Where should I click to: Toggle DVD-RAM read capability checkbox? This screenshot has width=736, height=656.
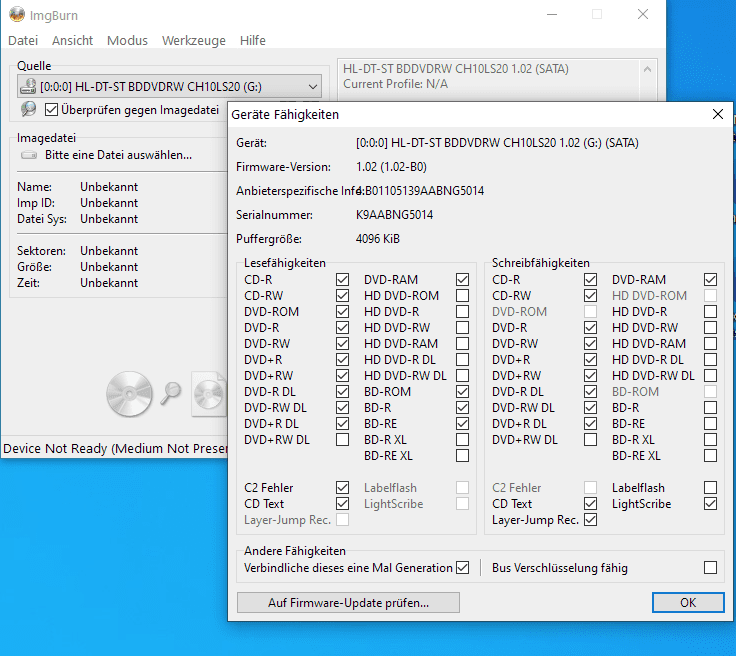[x=462, y=280]
